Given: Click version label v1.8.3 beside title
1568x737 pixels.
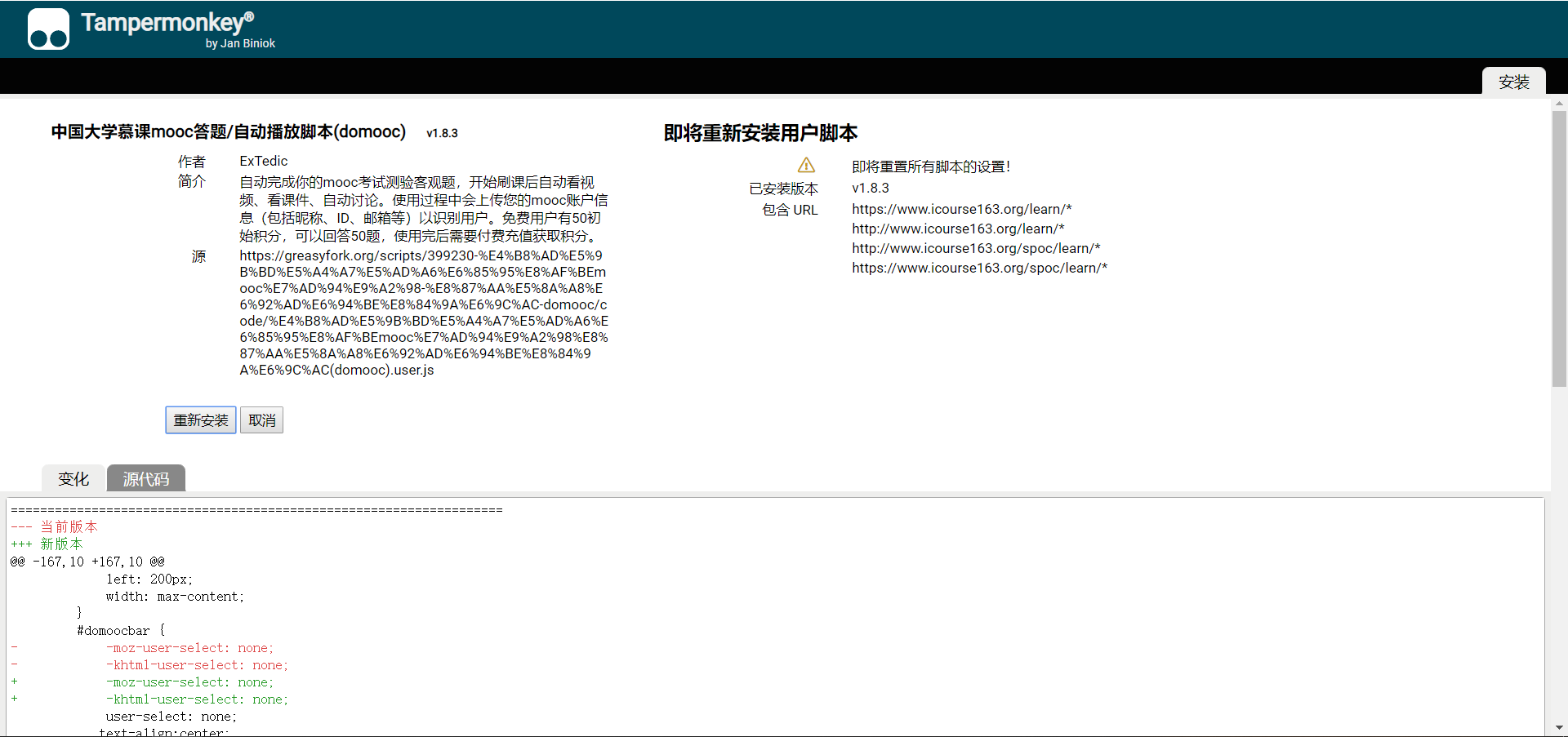Looking at the screenshot, I should click(x=442, y=133).
